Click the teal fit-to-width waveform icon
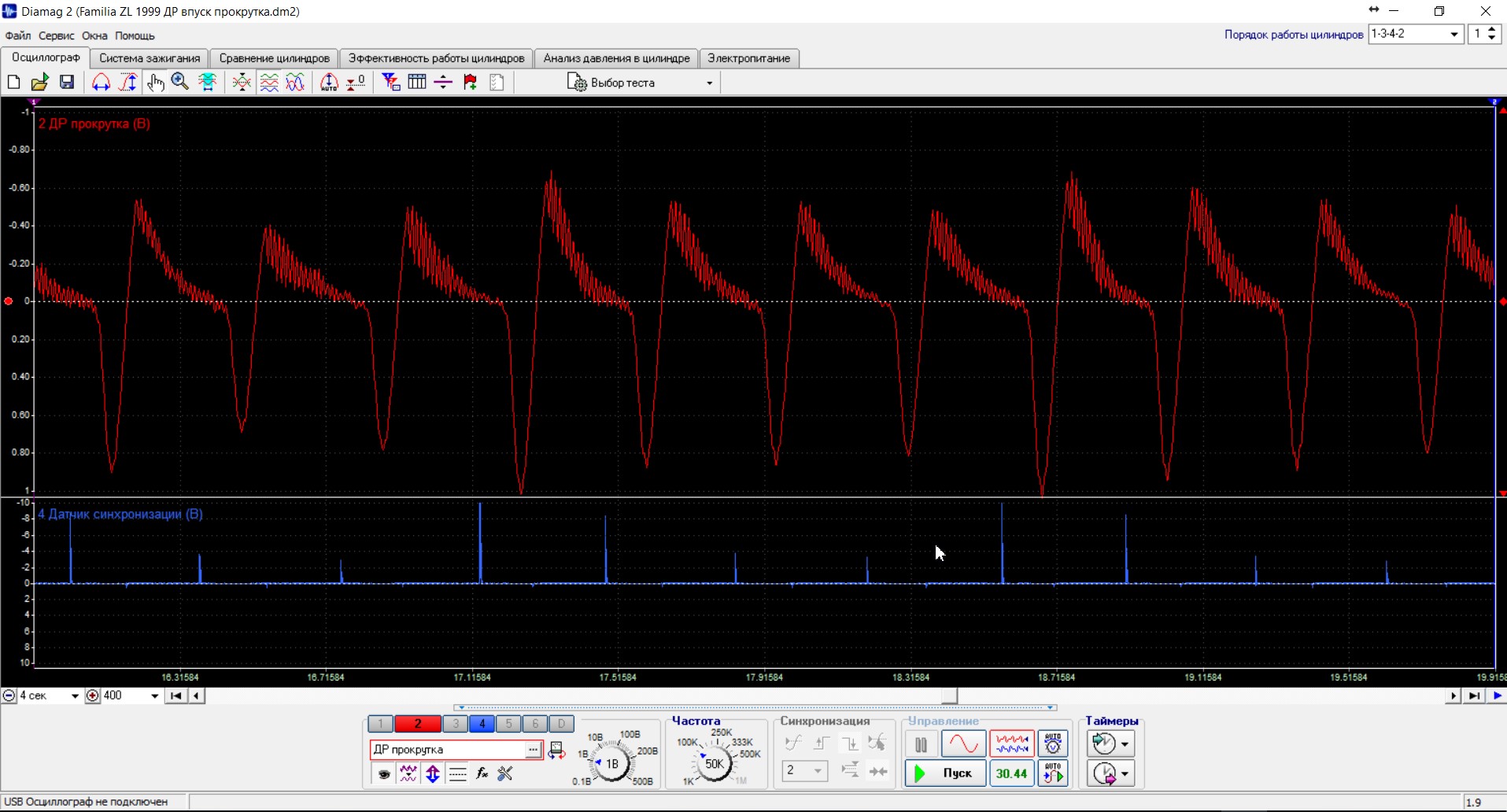Image resolution: width=1507 pixels, height=812 pixels. tap(208, 82)
